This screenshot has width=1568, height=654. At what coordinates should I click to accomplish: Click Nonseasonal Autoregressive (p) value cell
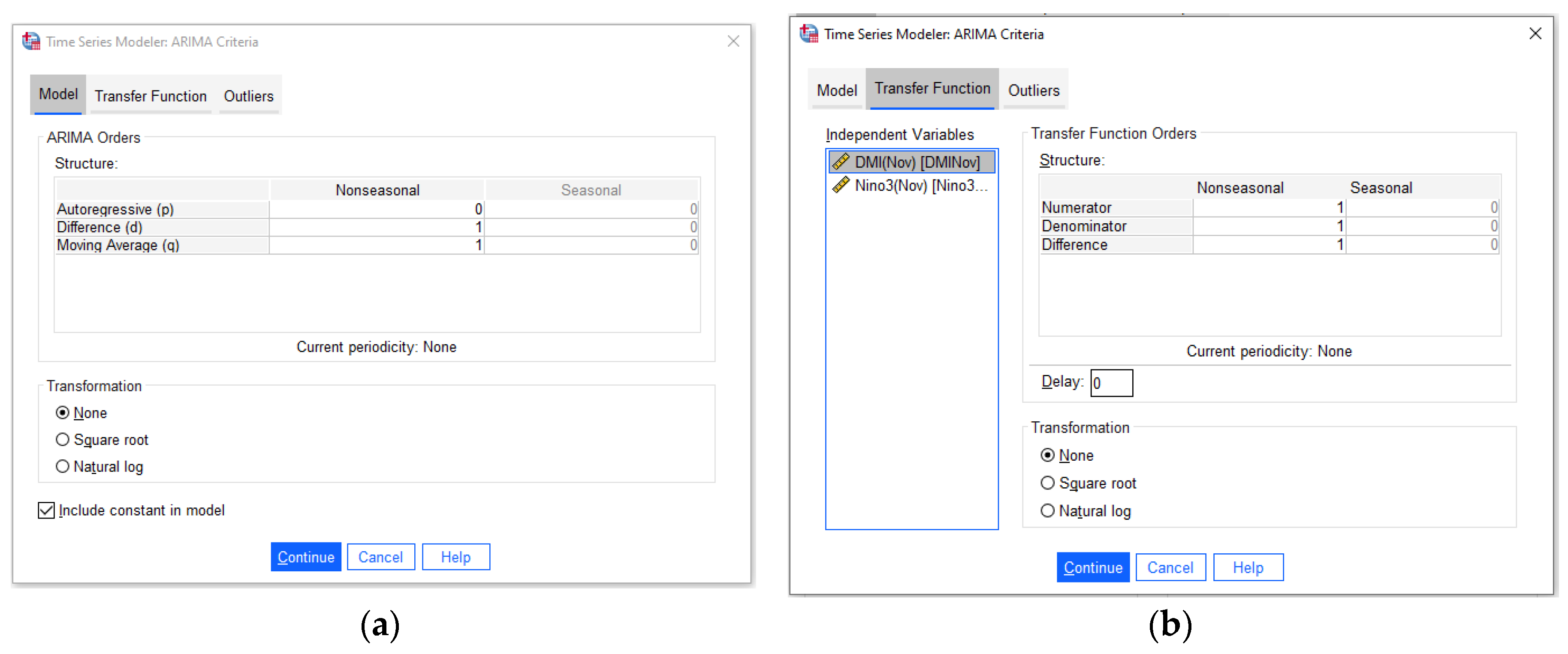click(377, 209)
